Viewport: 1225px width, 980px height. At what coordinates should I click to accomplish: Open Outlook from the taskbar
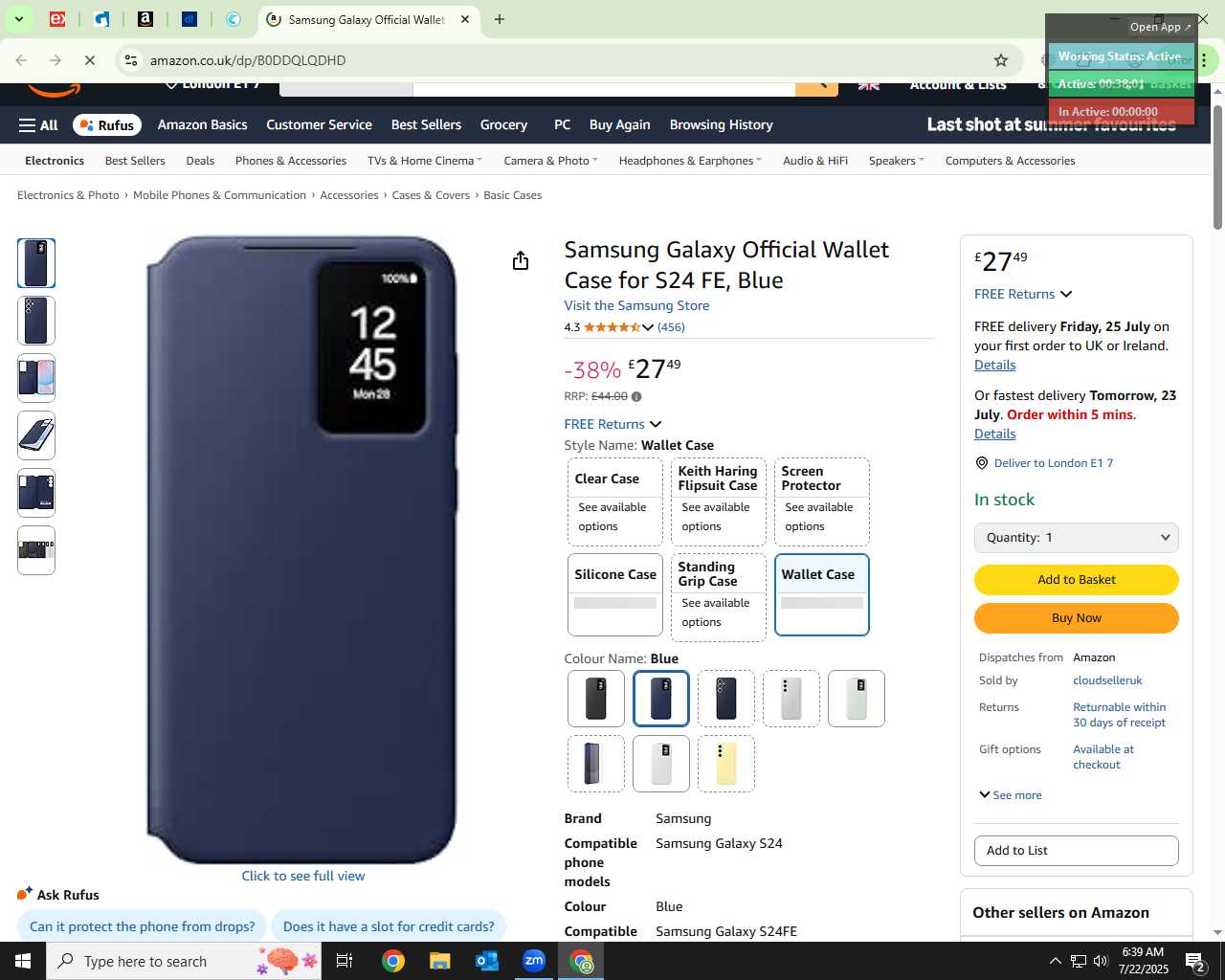487,961
